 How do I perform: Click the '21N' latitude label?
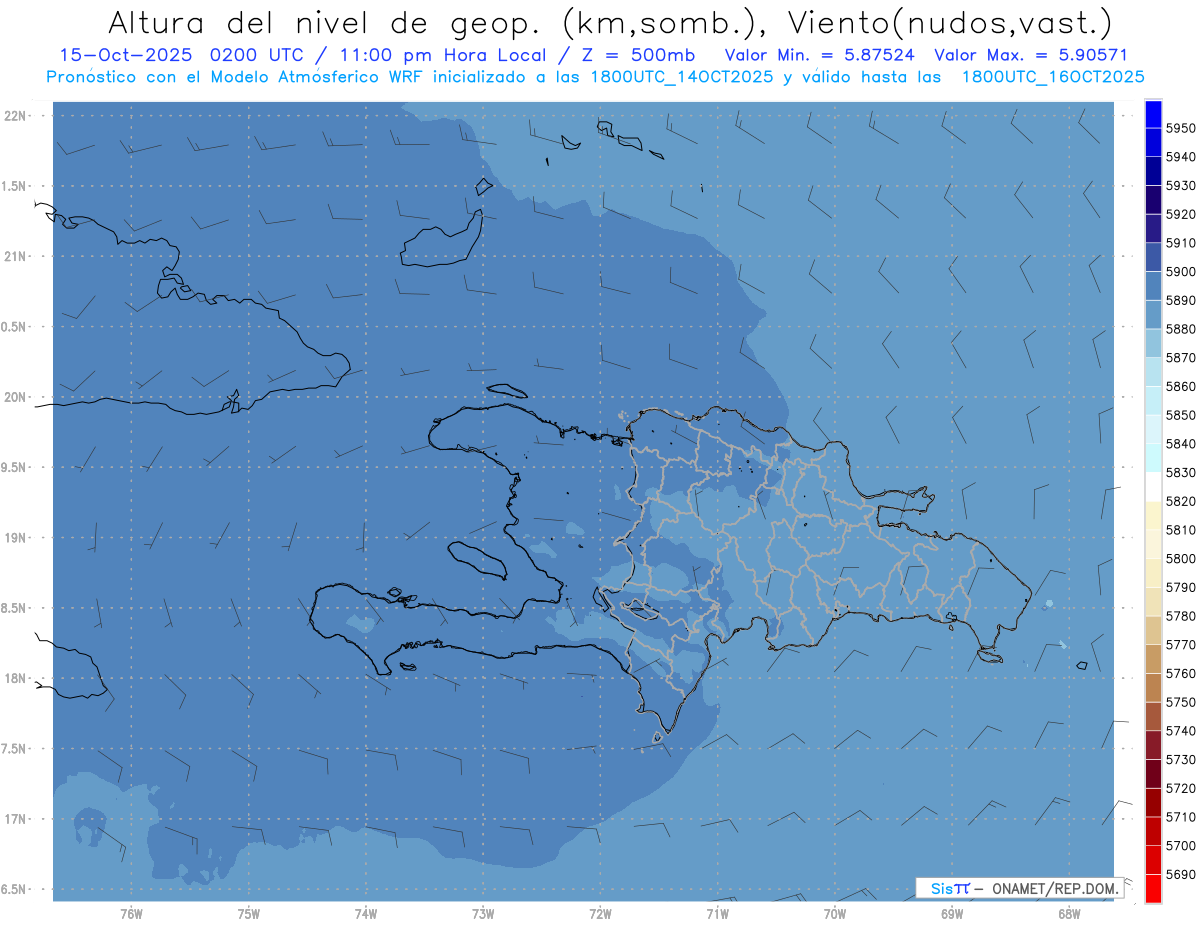pyautogui.click(x=15, y=257)
